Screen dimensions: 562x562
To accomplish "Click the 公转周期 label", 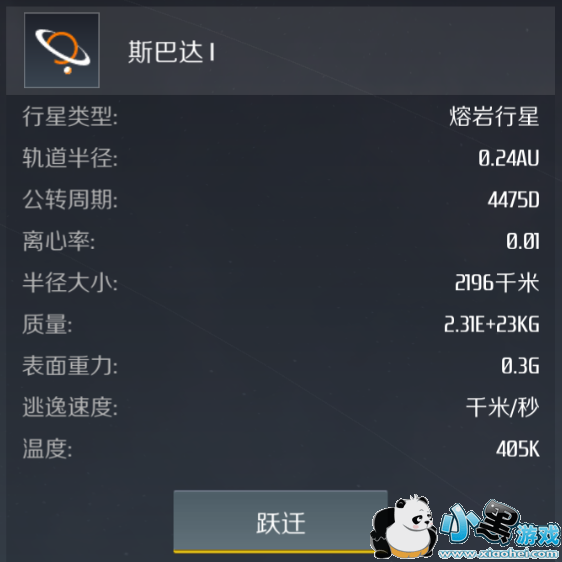I will pos(70,199).
